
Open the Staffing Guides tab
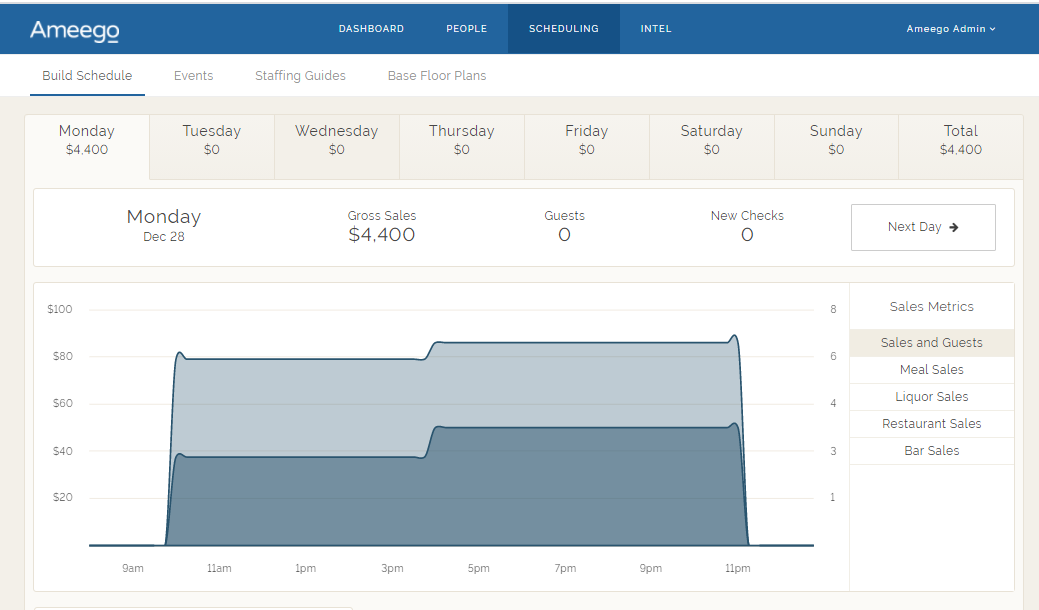(x=300, y=76)
